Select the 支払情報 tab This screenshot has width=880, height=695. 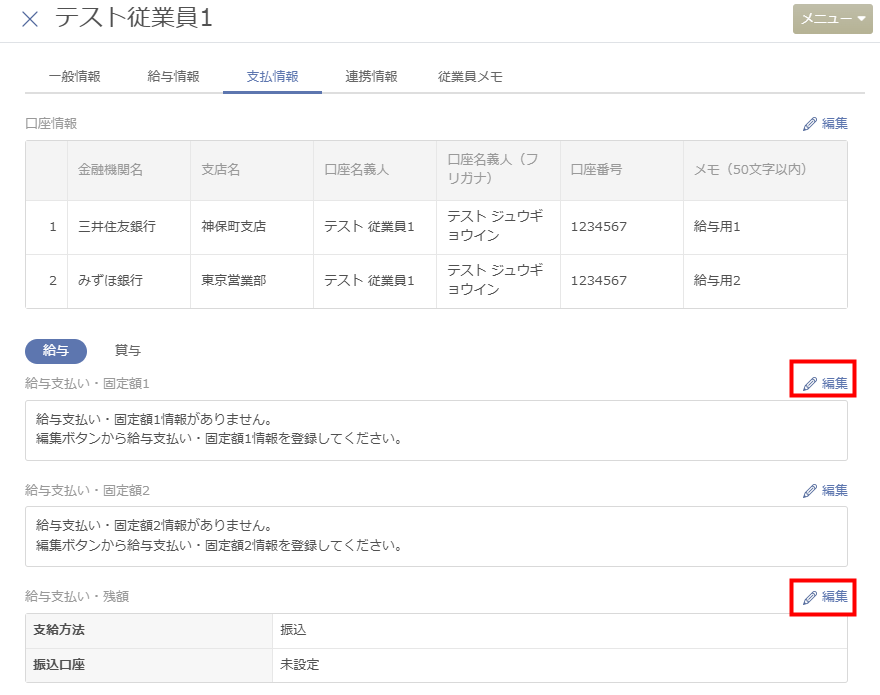click(272, 76)
